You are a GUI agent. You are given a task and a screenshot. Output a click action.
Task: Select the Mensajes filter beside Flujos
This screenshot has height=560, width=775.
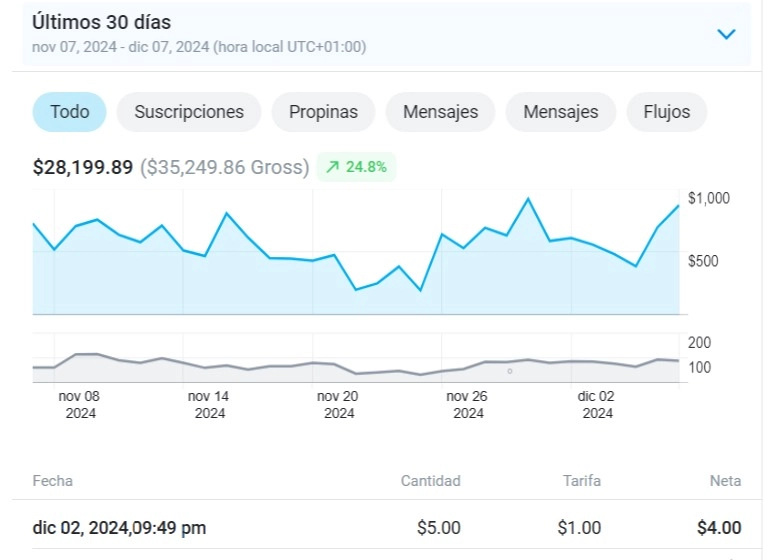point(560,112)
